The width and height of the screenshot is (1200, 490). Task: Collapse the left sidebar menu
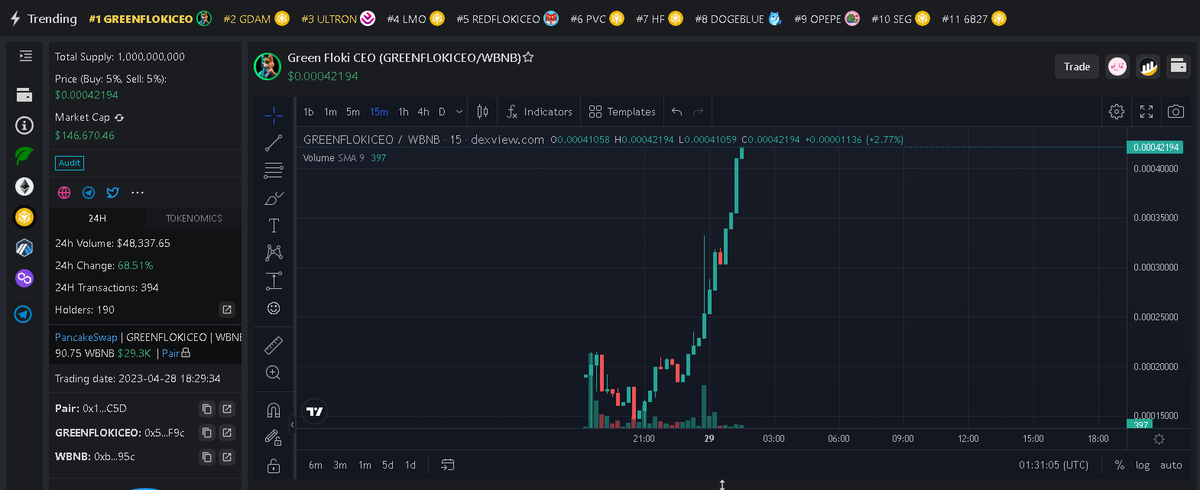click(25, 57)
